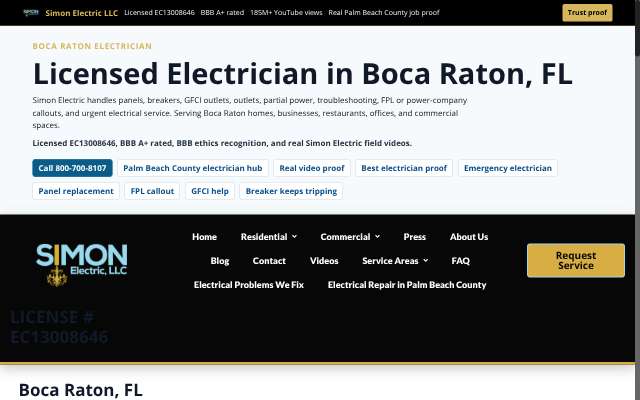Viewport: 640px width, 400px height.
Task: Open Residential menu item
Action: pyautogui.click(x=264, y=237)
